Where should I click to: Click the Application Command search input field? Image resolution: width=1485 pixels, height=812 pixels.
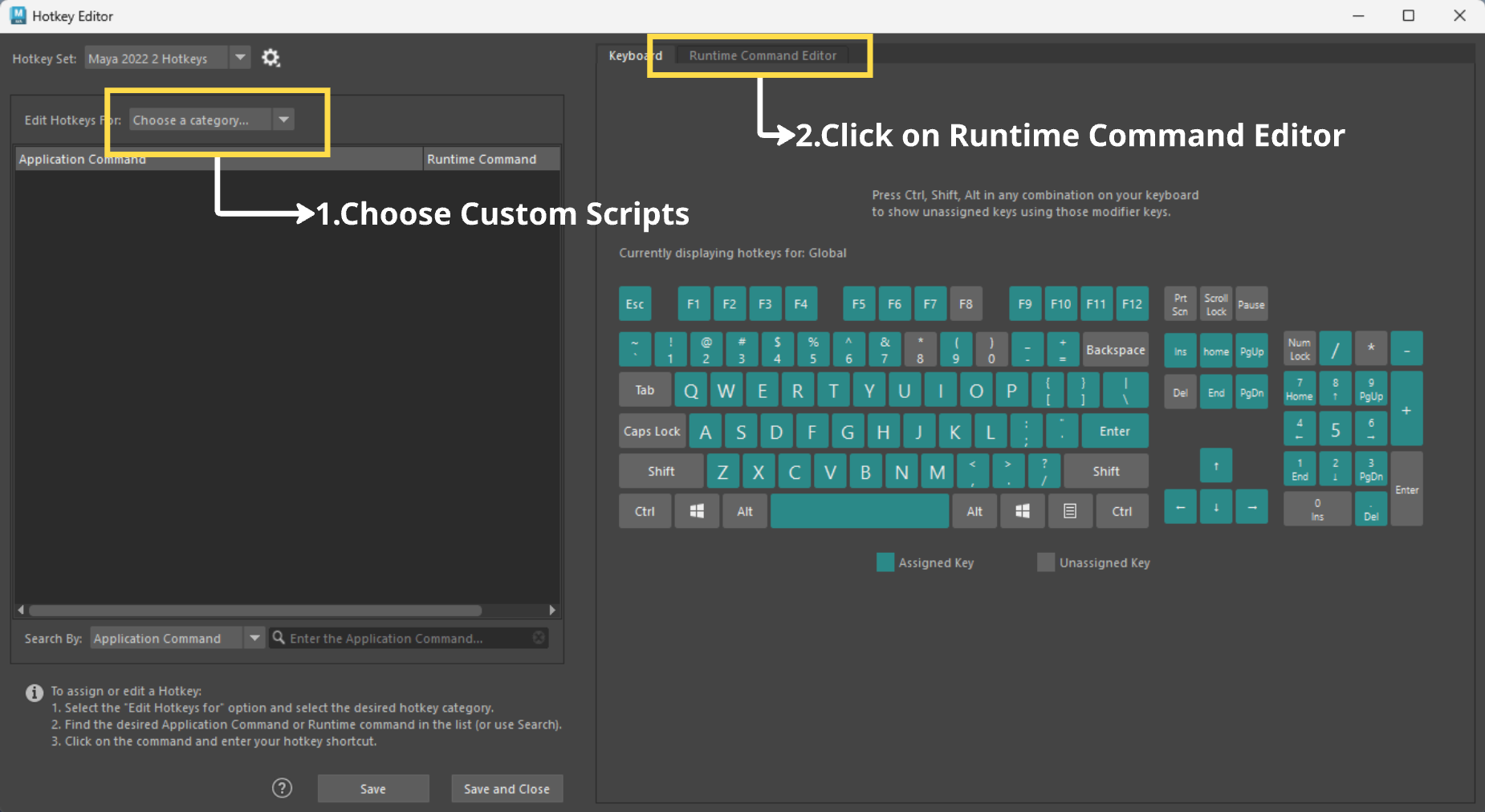coord(409,638)
